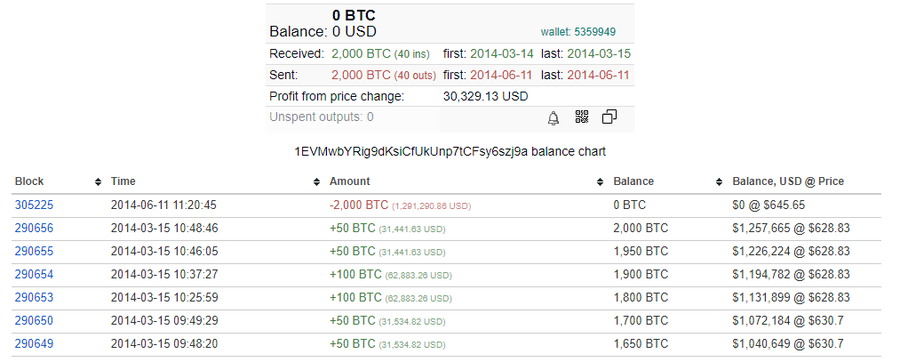Sort table by Amount column arrows
900x362 pixels.
tap(600, 182)
